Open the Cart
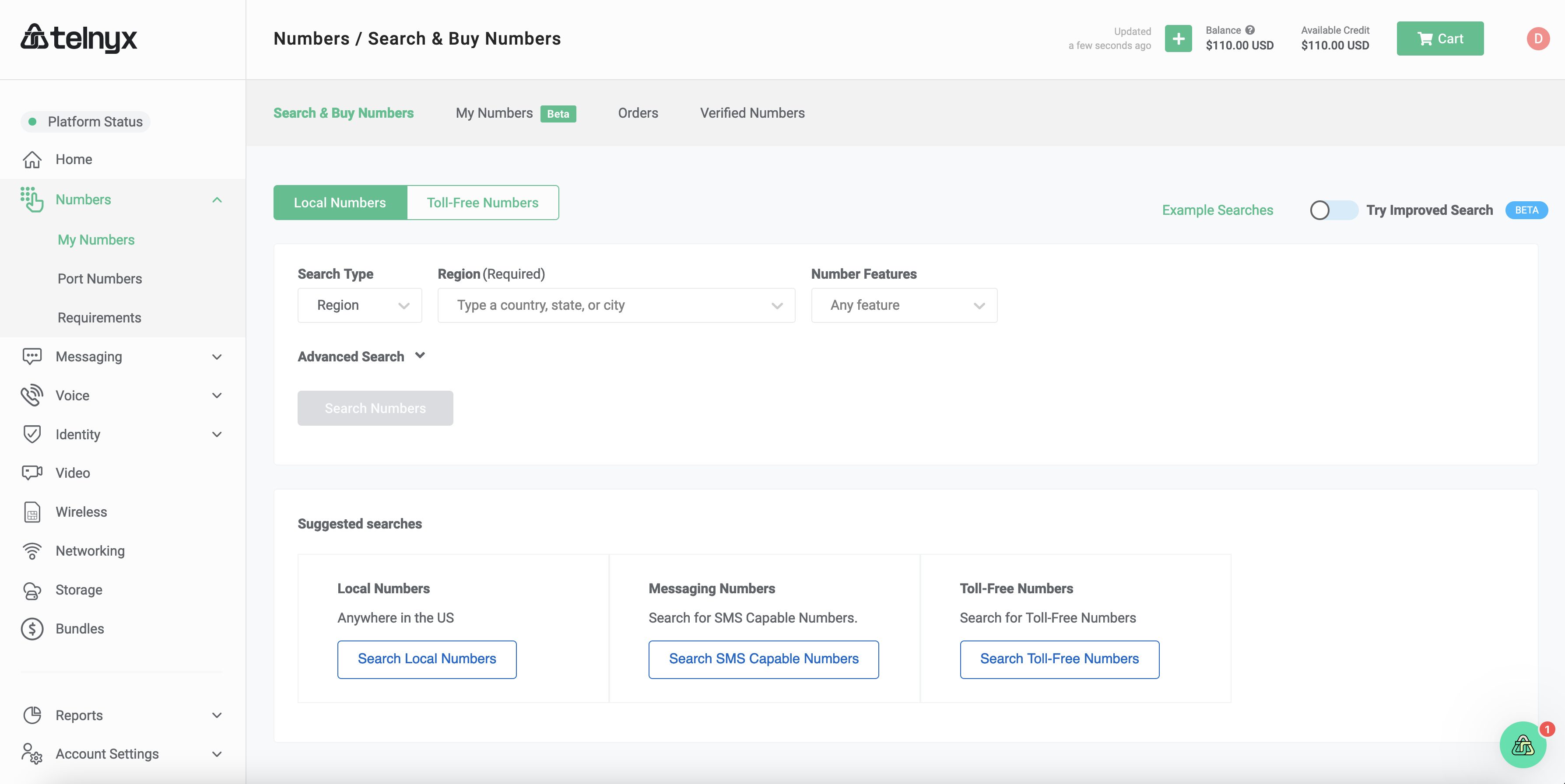 (1440, 38)
